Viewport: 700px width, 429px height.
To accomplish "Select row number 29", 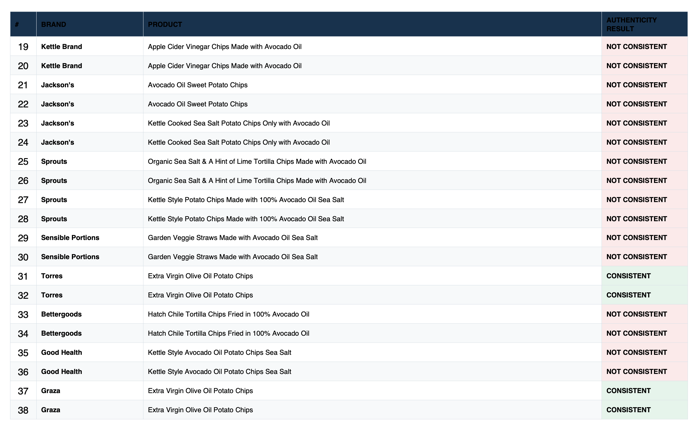I will pos(23,238).
